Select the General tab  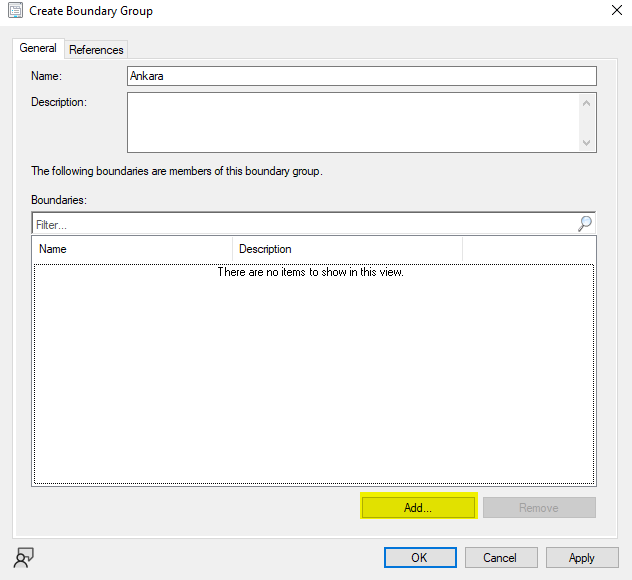38,49
